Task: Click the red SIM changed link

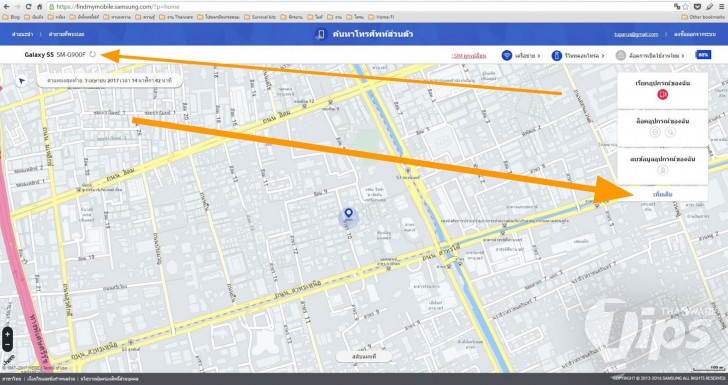Action: [468, 56]
